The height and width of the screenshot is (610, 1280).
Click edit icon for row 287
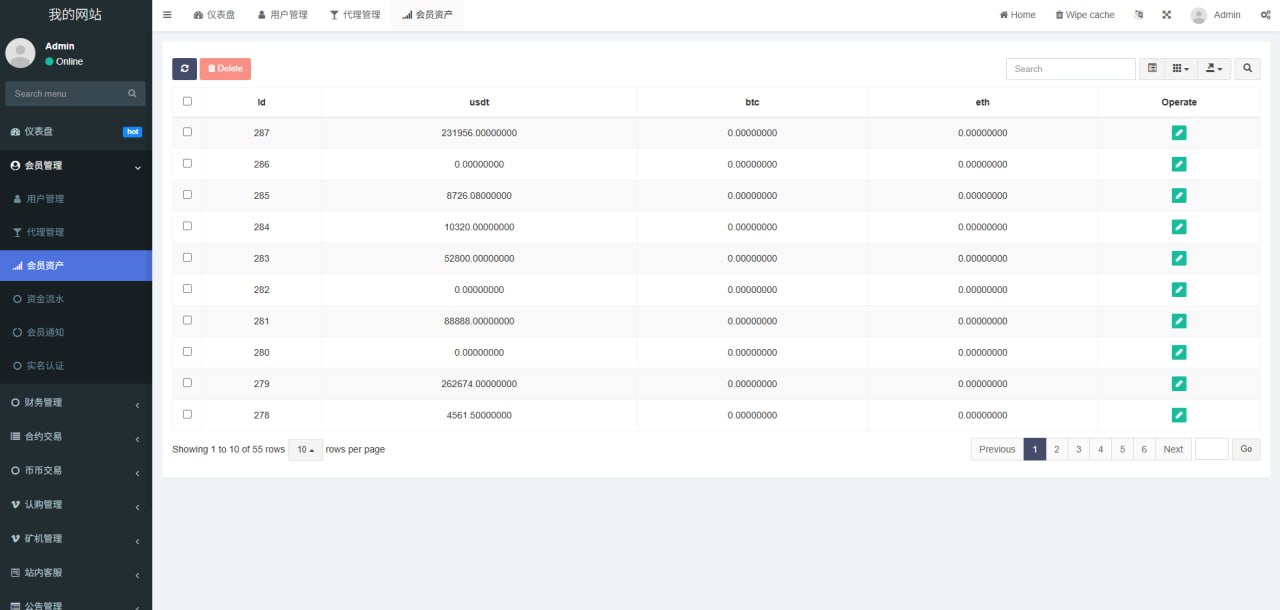coord(1178,133)
